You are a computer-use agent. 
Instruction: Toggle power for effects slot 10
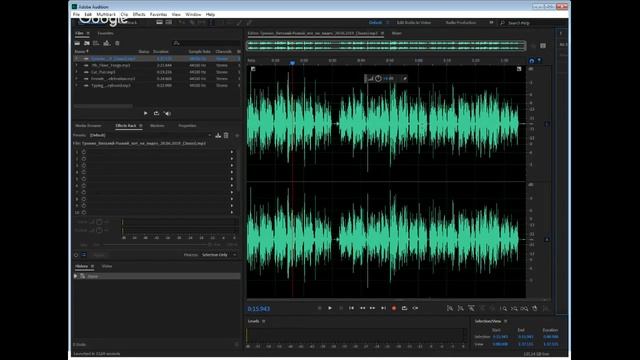pos(84,212)
